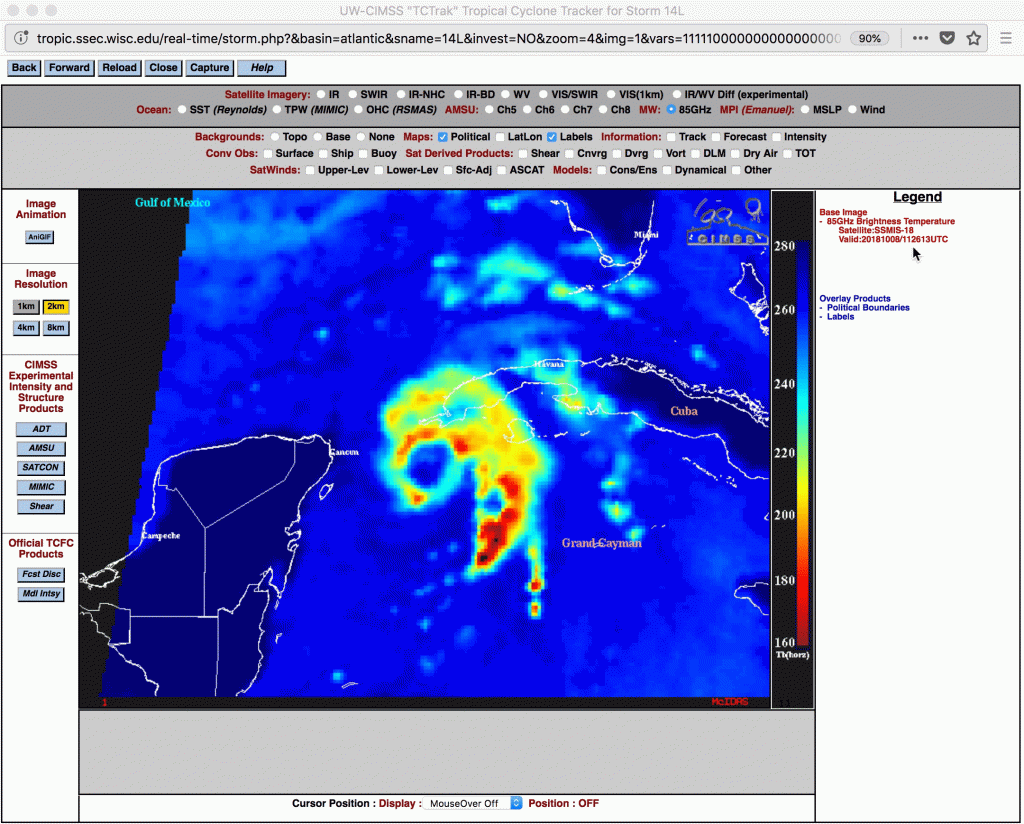Switch image resolution to 8km
Screen dimensions: 1024x824
[56, 327]
